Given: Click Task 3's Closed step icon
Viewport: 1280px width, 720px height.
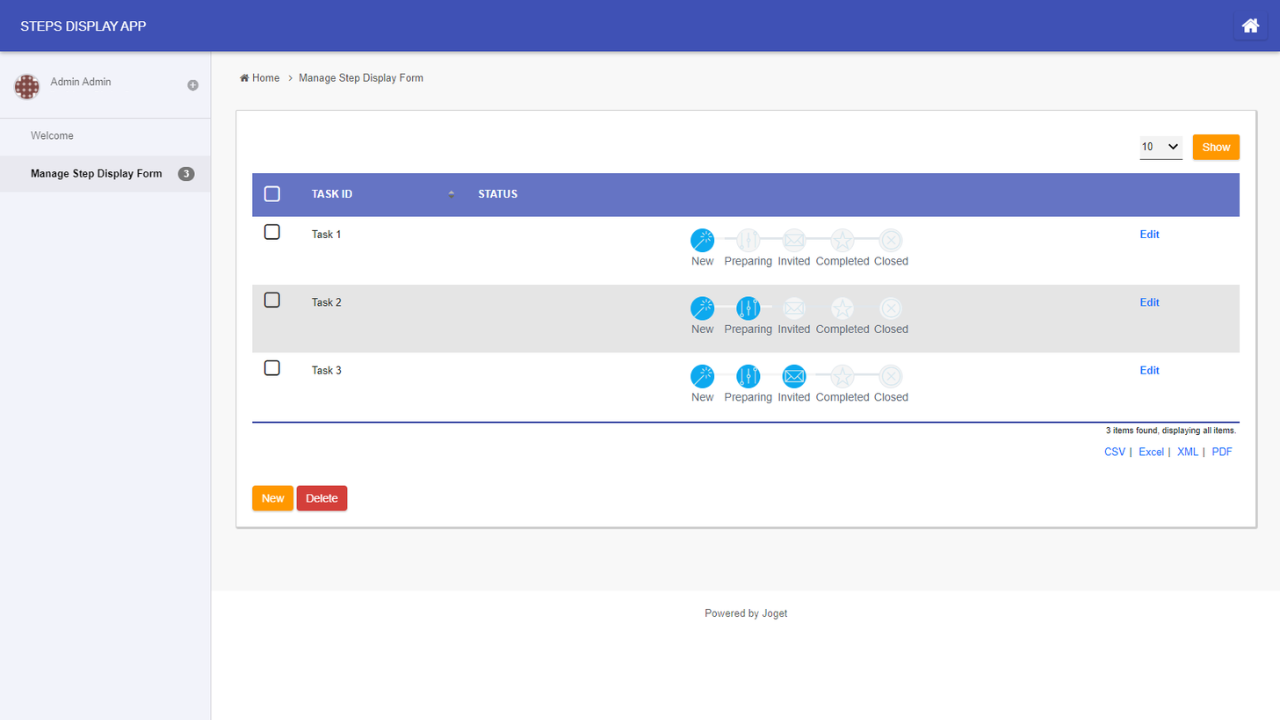Looking at the screenshot, I should 890,376.
